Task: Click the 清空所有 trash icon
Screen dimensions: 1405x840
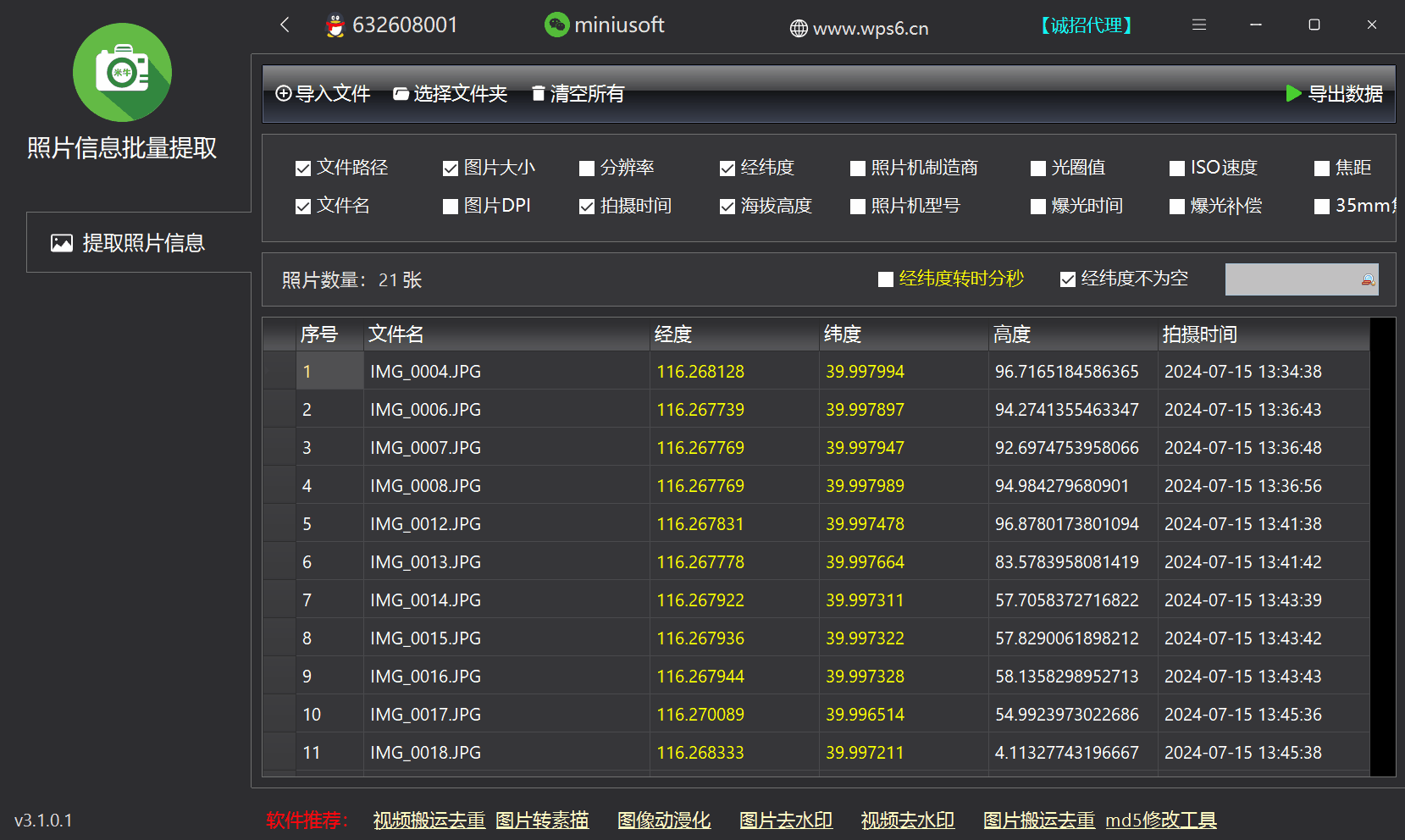Action: point(539,94)
